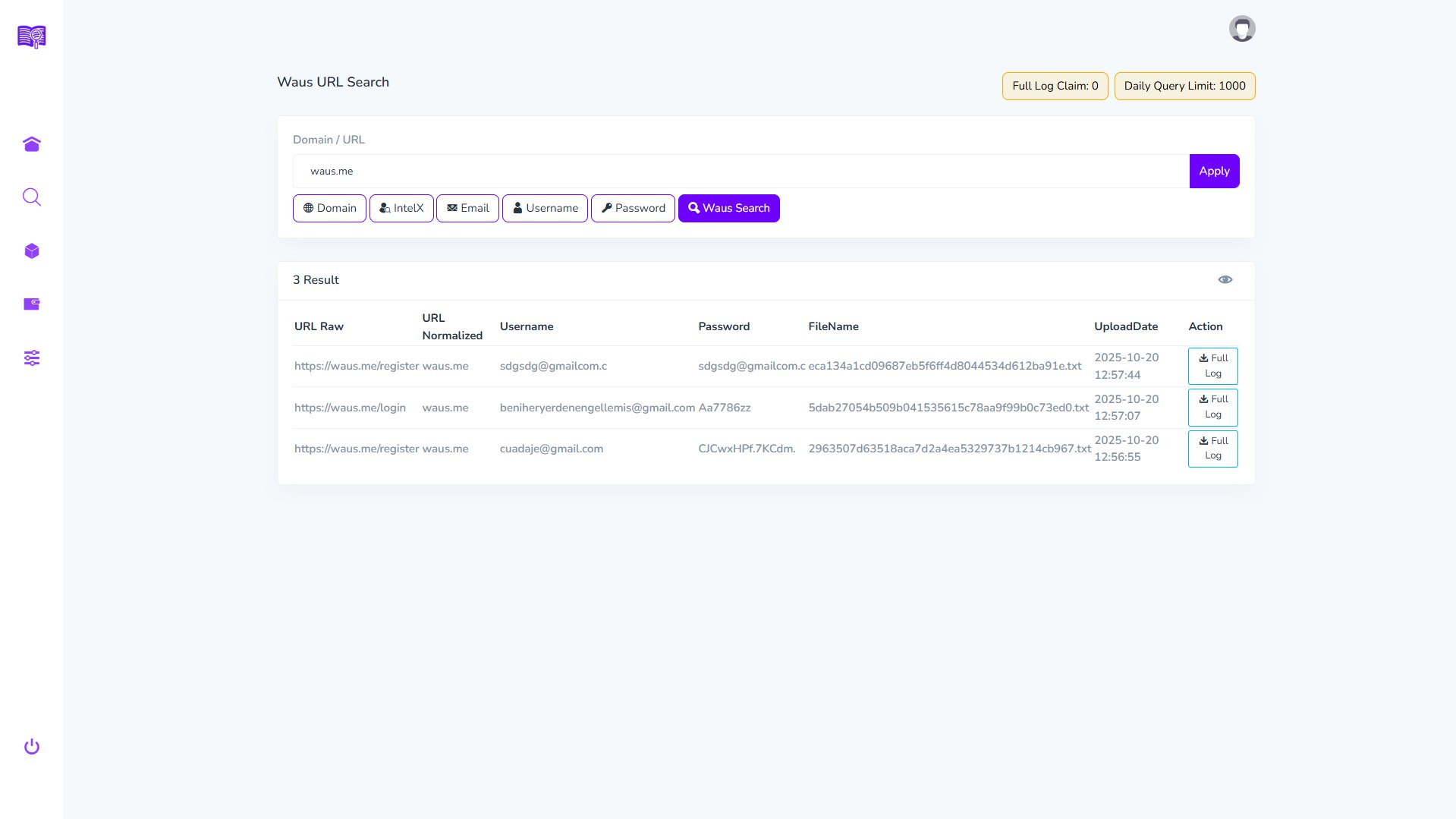Open the user avatar profile menu
The height and width of the screenshot is (819, 1456).
pyautogui.click(x=1242, y=29)
